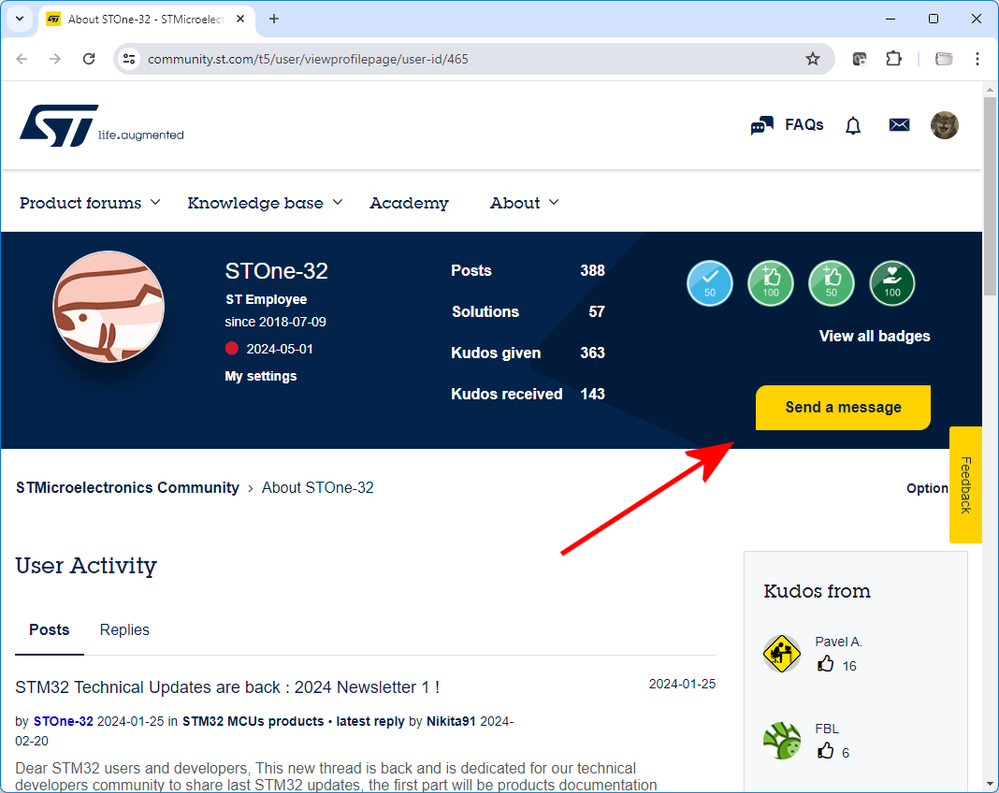
Task: Open the STM32 MCUs products board link
Action: (x=253, y=721)
